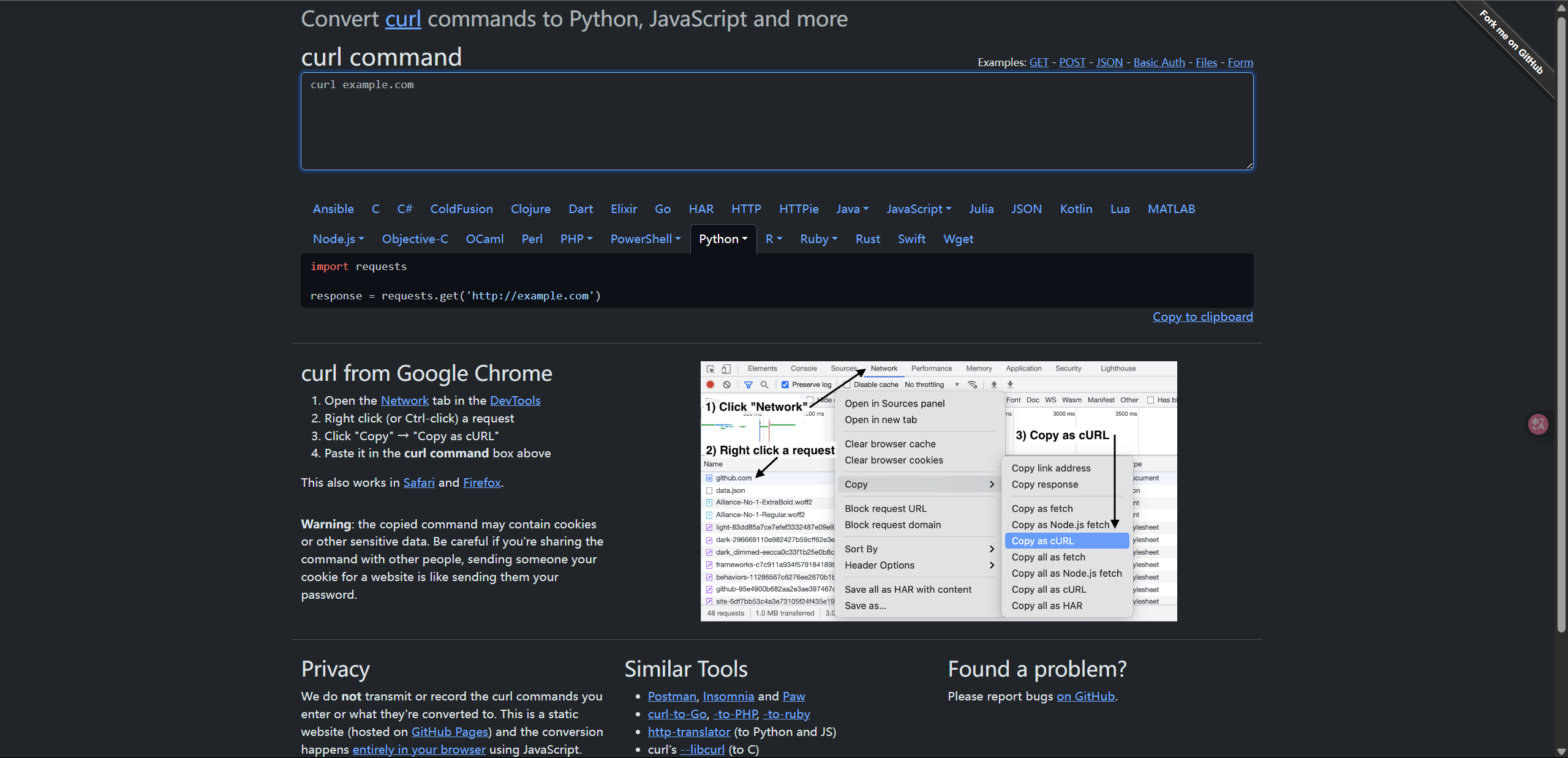Screen dimensions: 1568x758
Task: Check the data.json row checkbox icon
Action: point(709,490)
